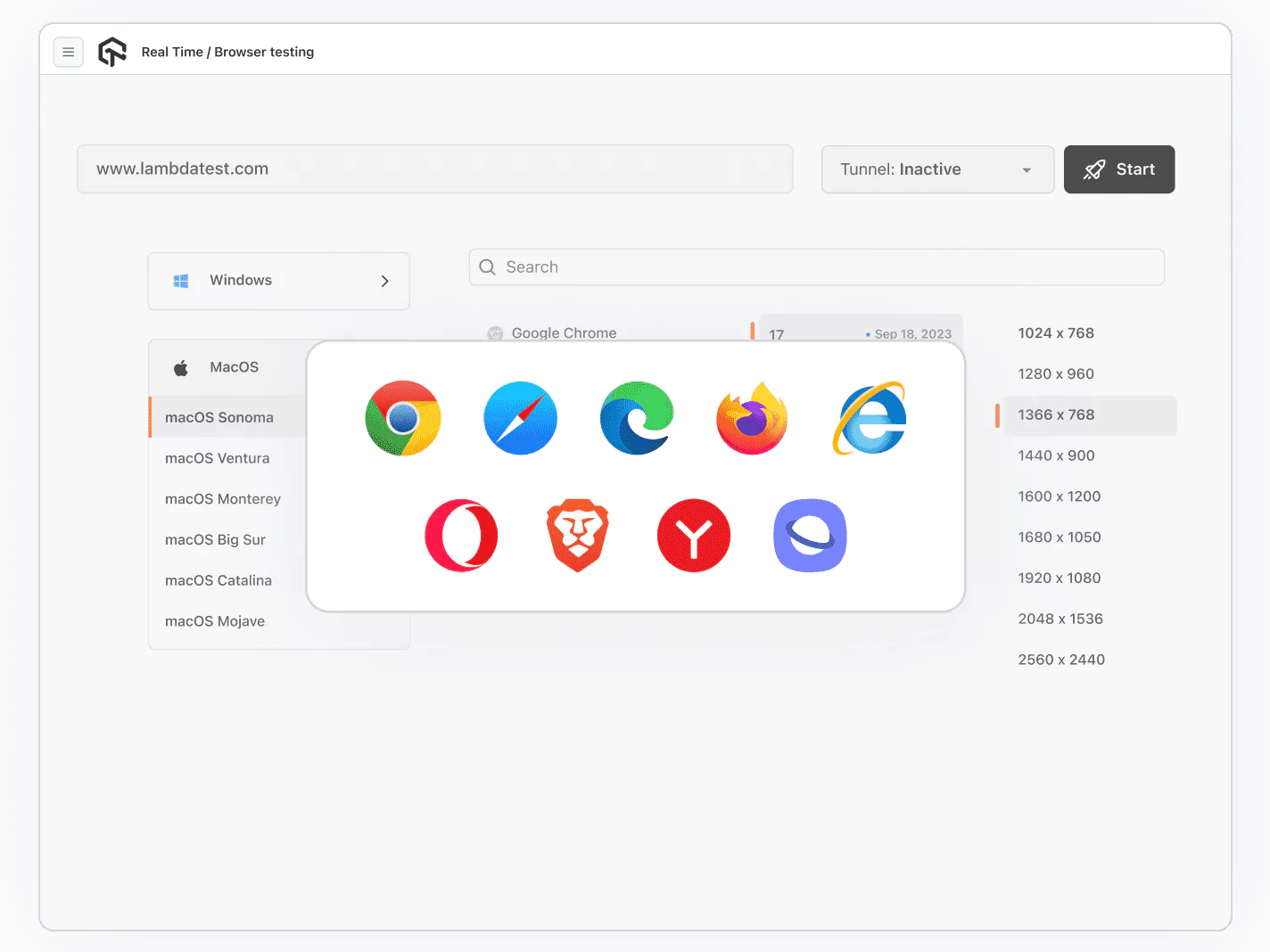Select macOS Sonoma from the list
1270x952 pixels.
click(x=219, y=416)
